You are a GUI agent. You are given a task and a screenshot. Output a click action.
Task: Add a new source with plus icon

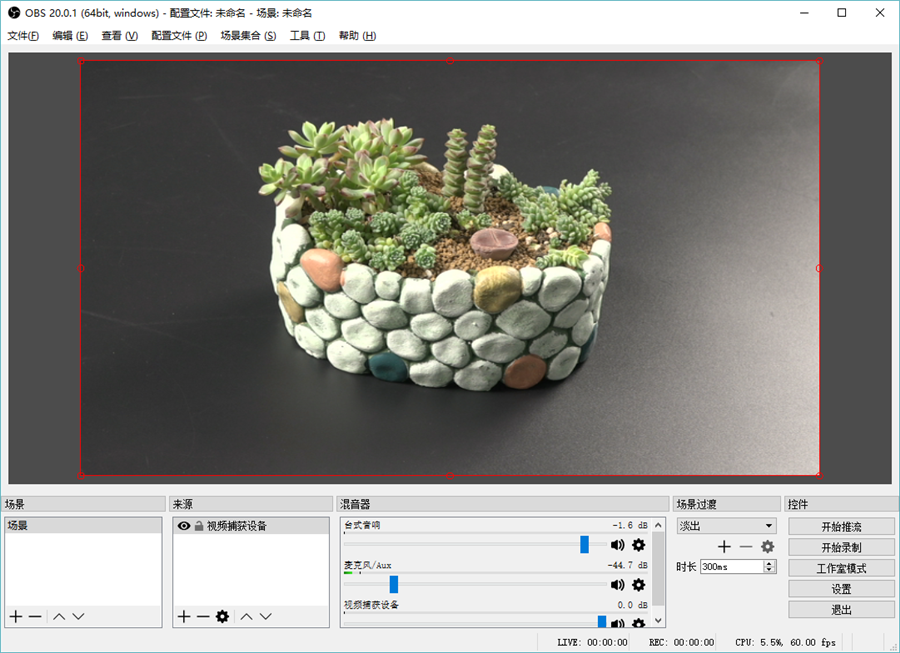183,617
